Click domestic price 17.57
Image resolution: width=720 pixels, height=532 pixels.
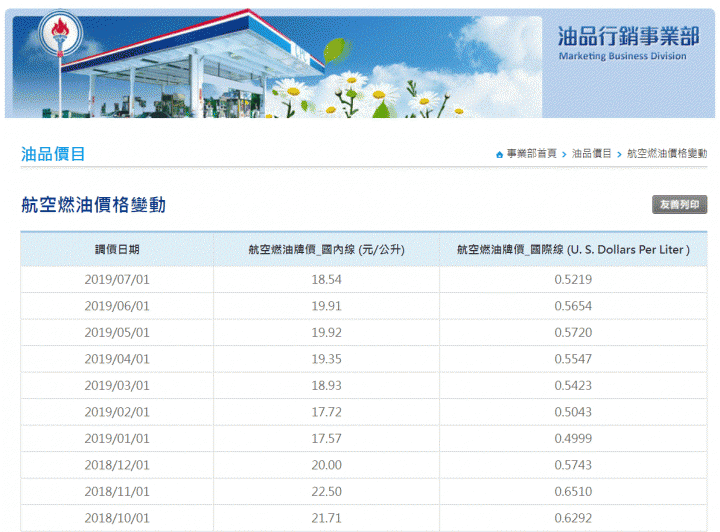[326, 438]
